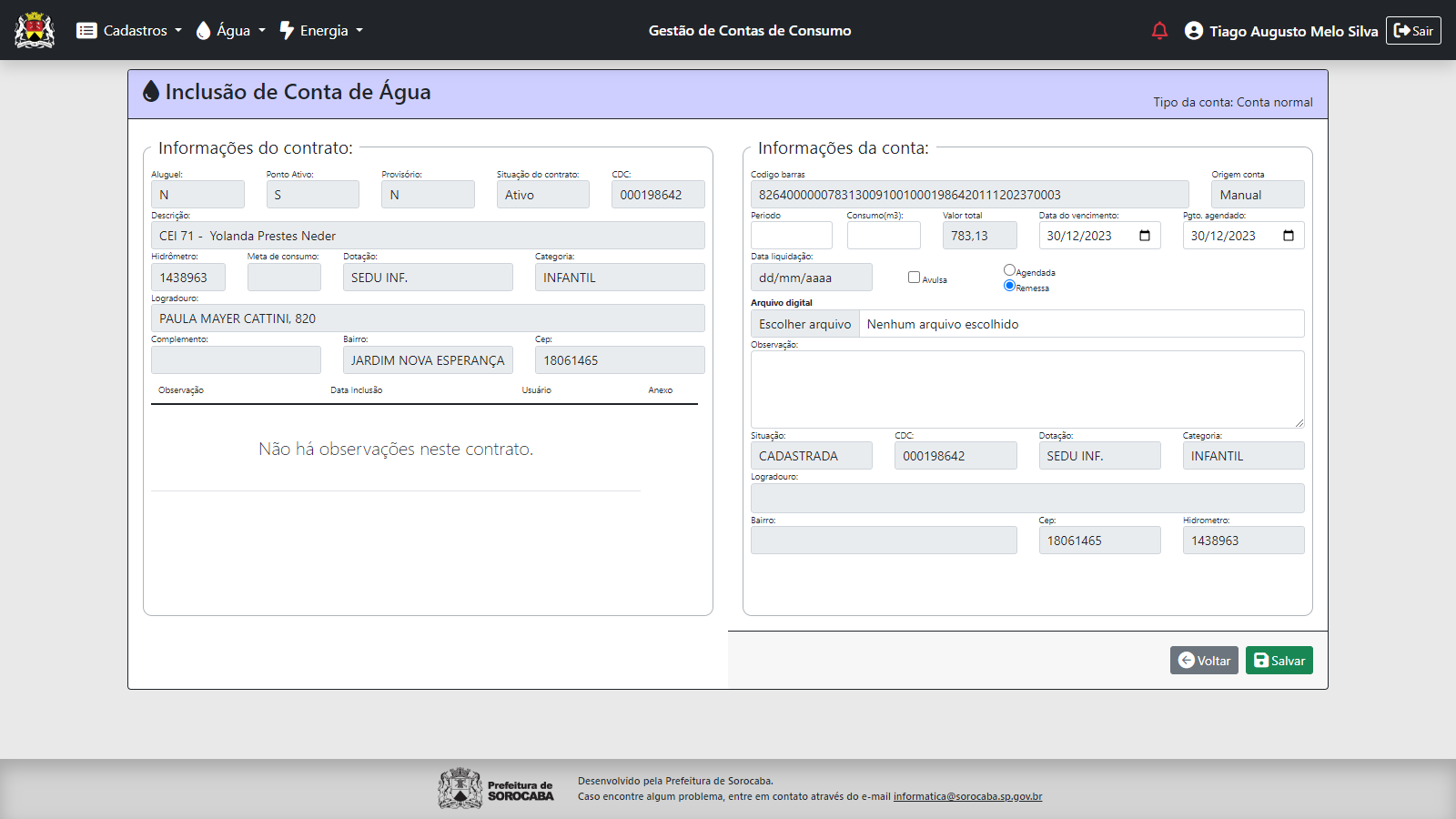Click the Hidrômetro field in contract info

coord(188,278)
